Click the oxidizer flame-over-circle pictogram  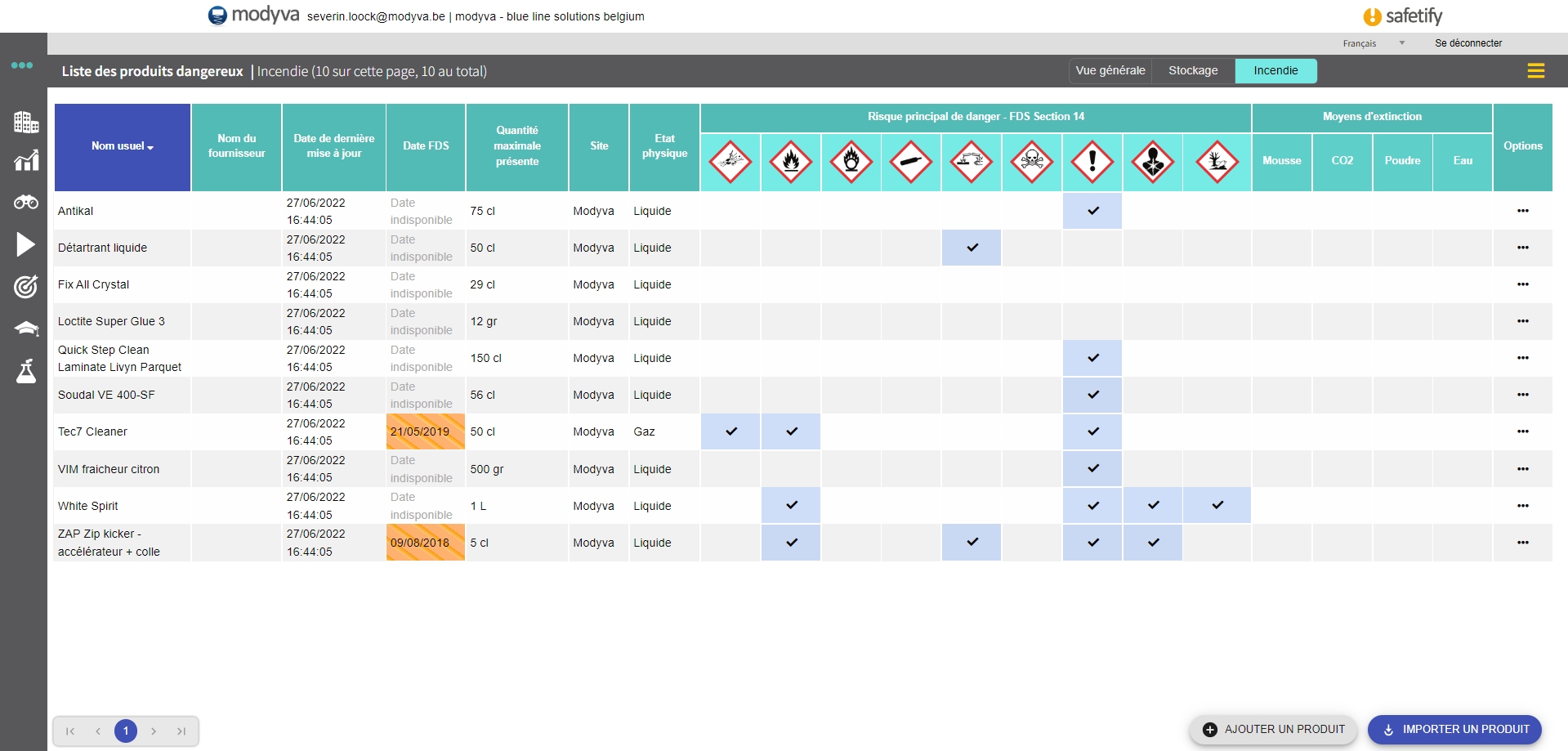pos(851,161)
